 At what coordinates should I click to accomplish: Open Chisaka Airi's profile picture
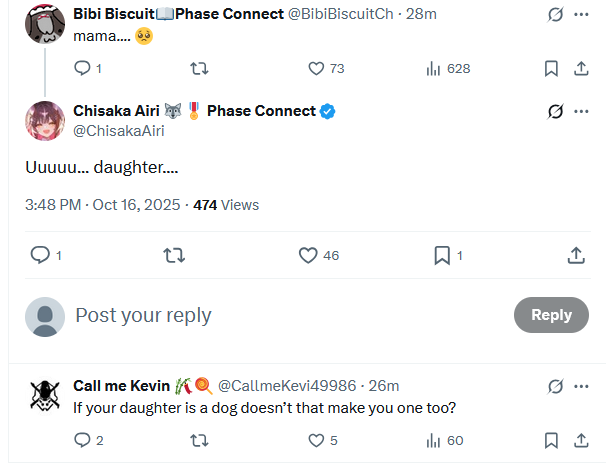44,120
